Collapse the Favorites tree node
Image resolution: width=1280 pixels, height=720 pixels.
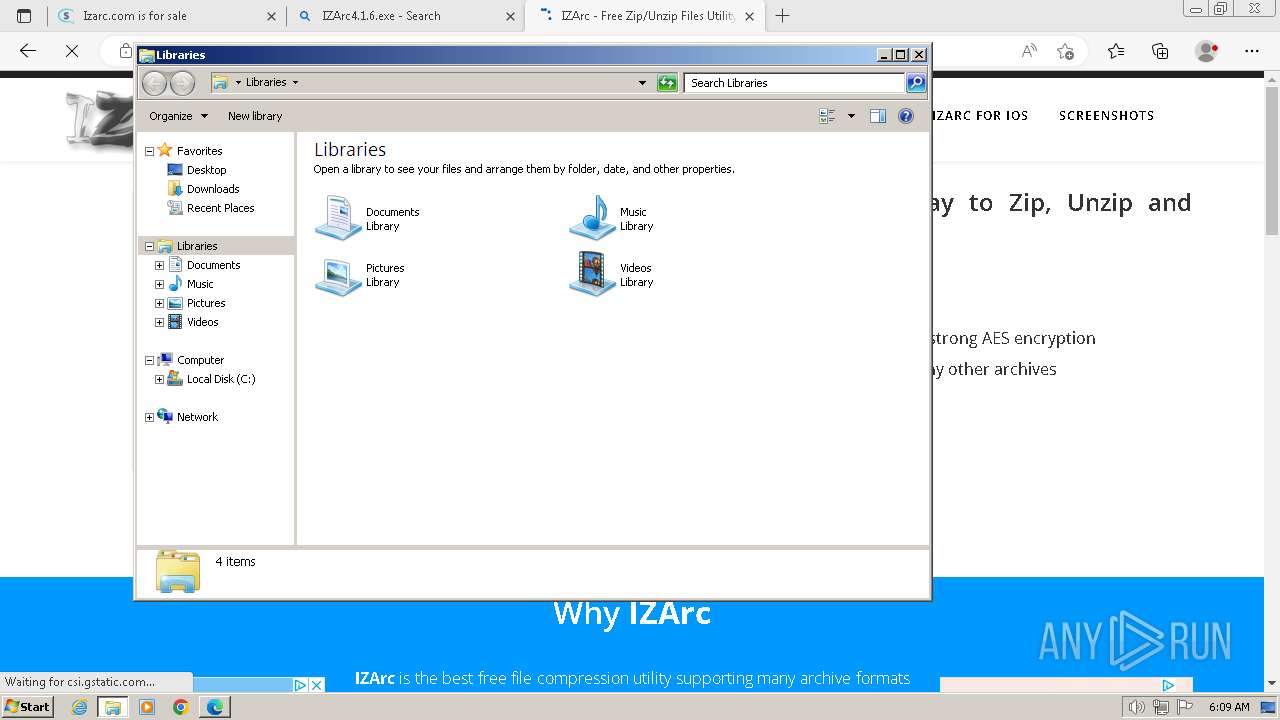point(150,151)
